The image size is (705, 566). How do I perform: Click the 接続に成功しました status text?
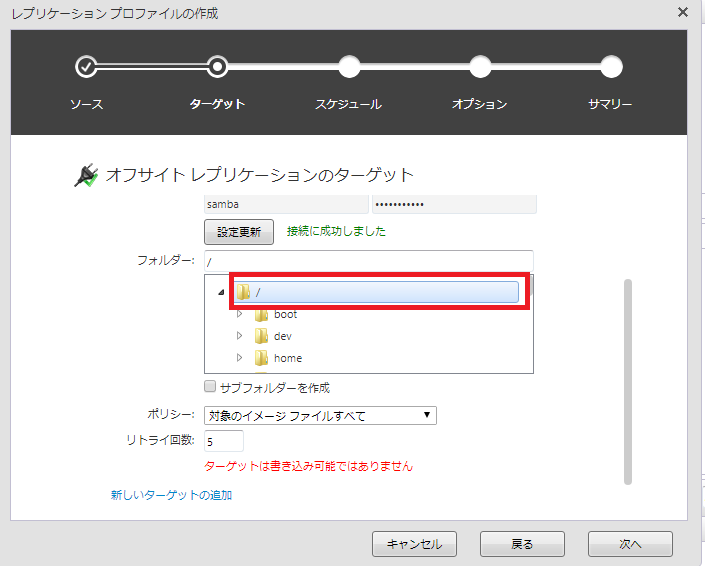[x=336, y=231]
